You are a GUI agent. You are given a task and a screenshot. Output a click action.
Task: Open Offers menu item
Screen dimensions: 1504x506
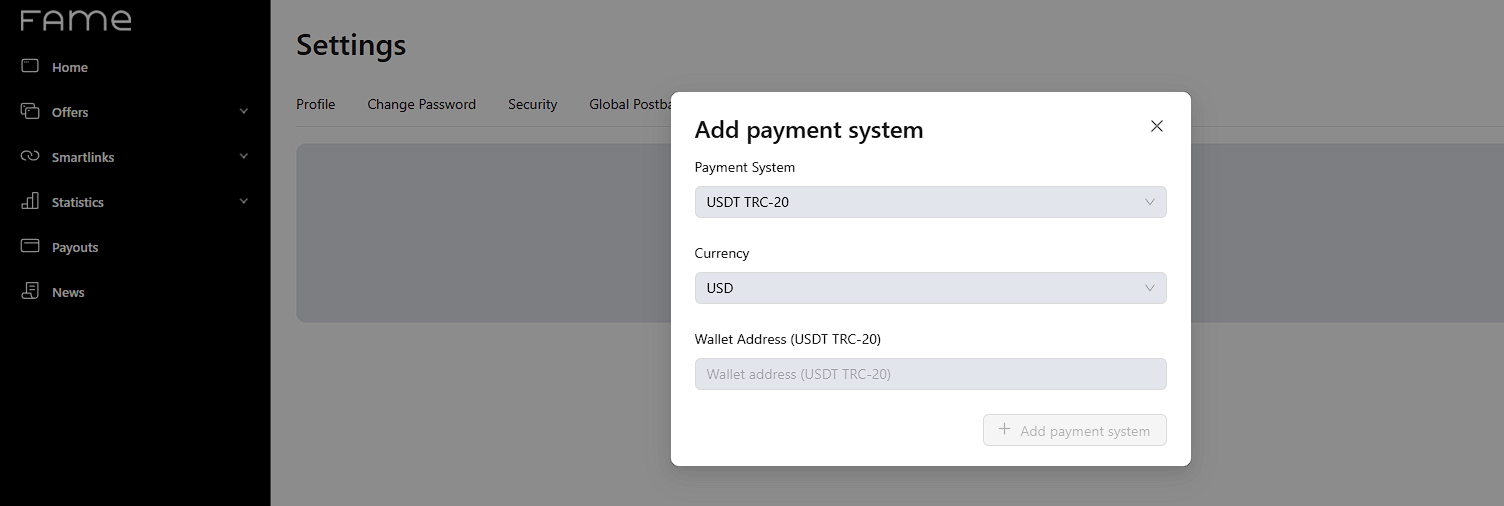70,112
